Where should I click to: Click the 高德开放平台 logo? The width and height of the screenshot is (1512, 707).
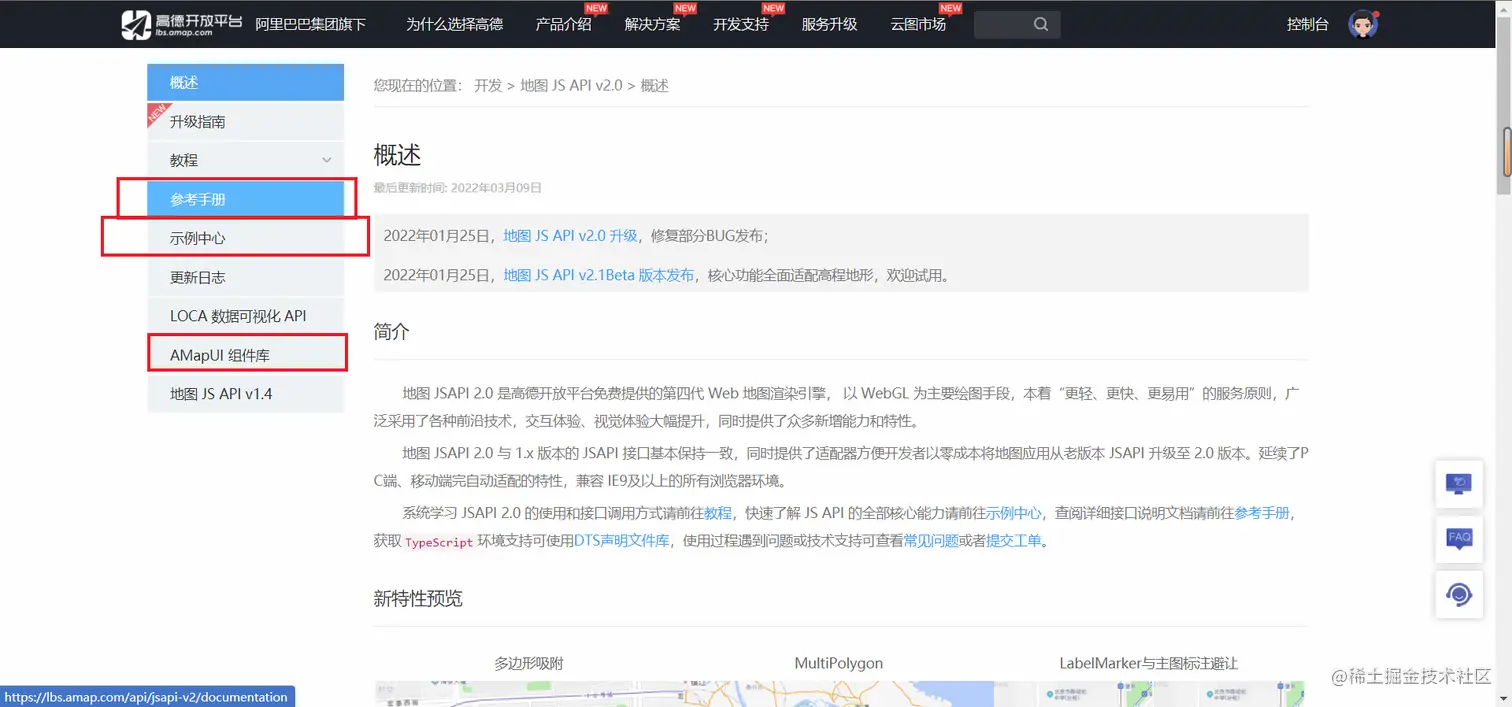coord(182,24)
